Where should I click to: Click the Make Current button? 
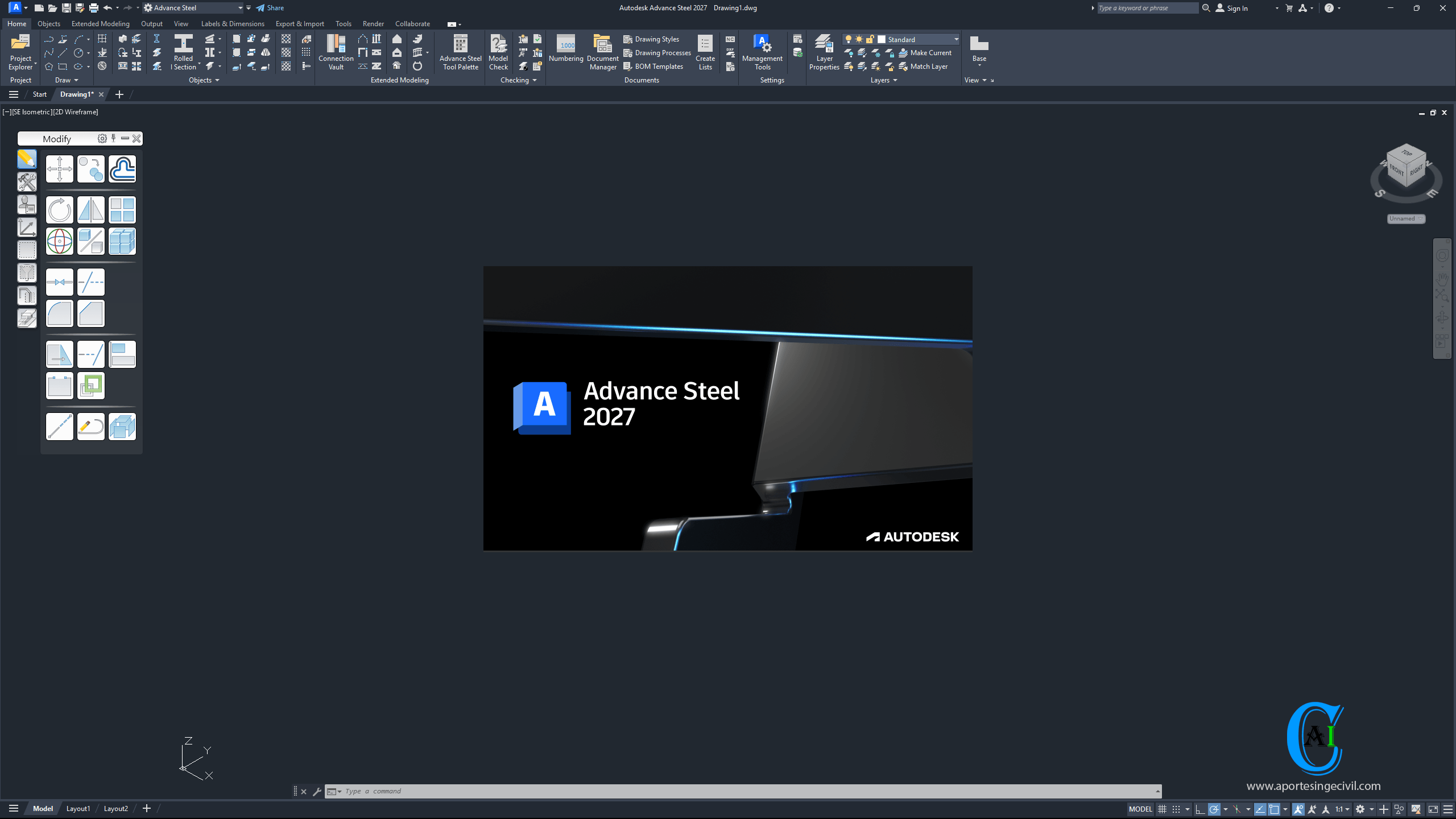click(x=925, y=53)
